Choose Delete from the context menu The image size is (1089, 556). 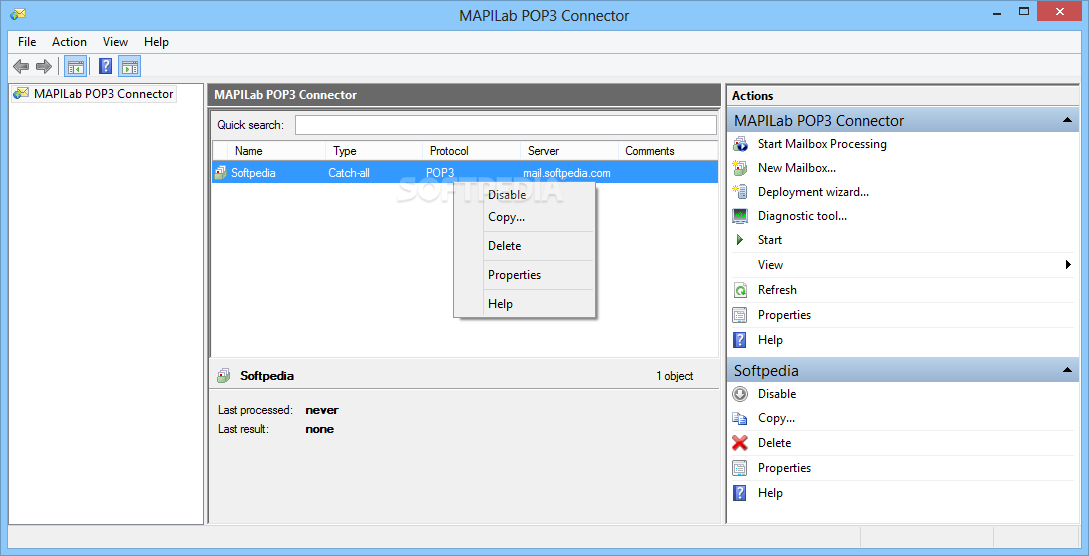point(524,246)
